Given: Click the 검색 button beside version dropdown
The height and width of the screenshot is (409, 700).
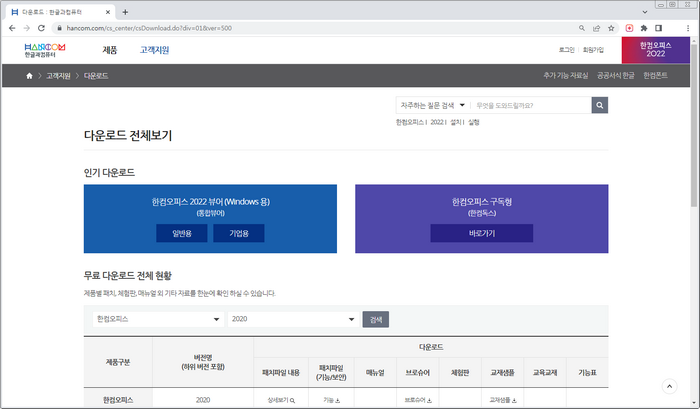Looking at the screenshot, I should tap(376, 319).
